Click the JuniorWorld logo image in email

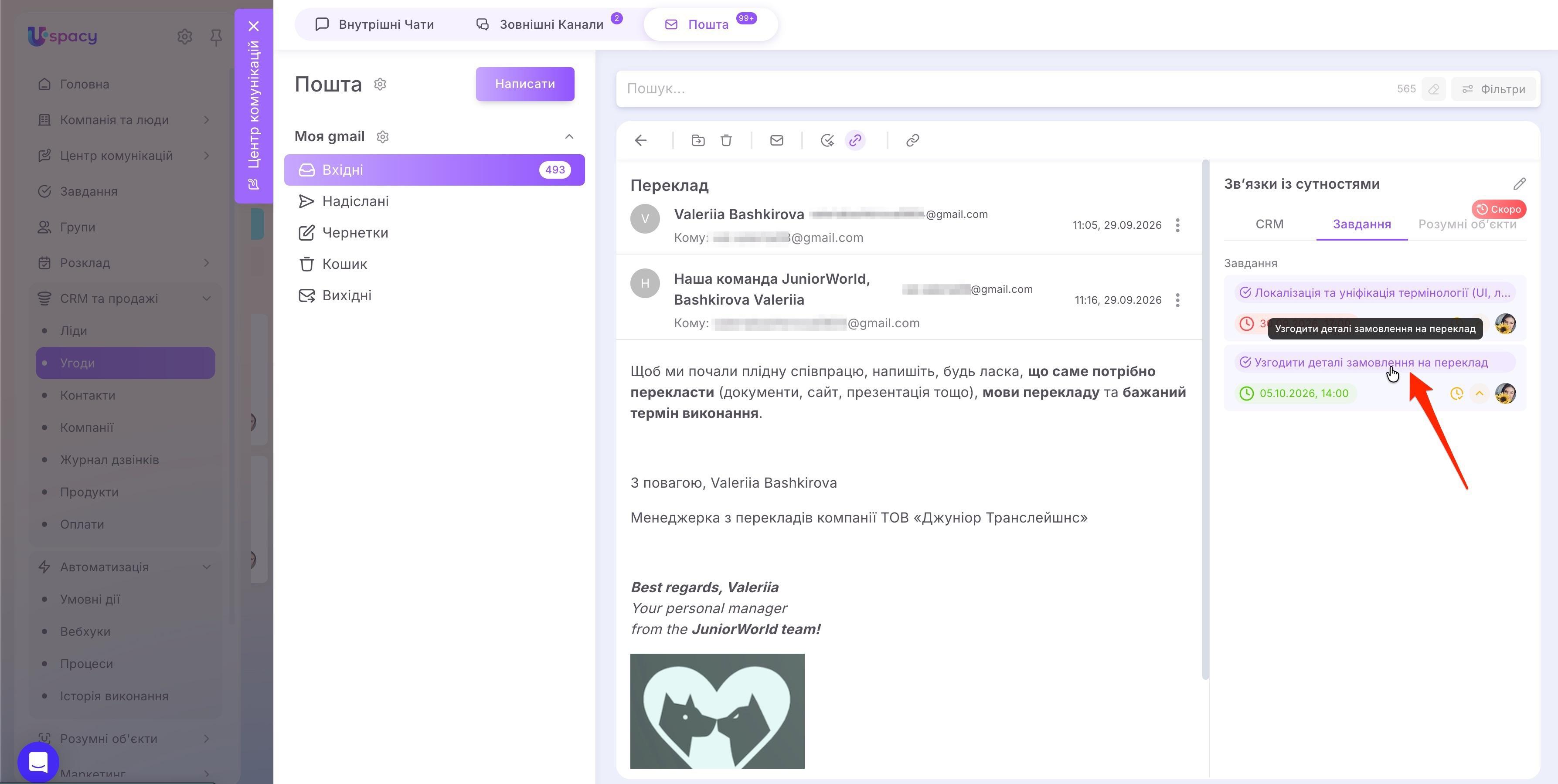tap(717, 711)
